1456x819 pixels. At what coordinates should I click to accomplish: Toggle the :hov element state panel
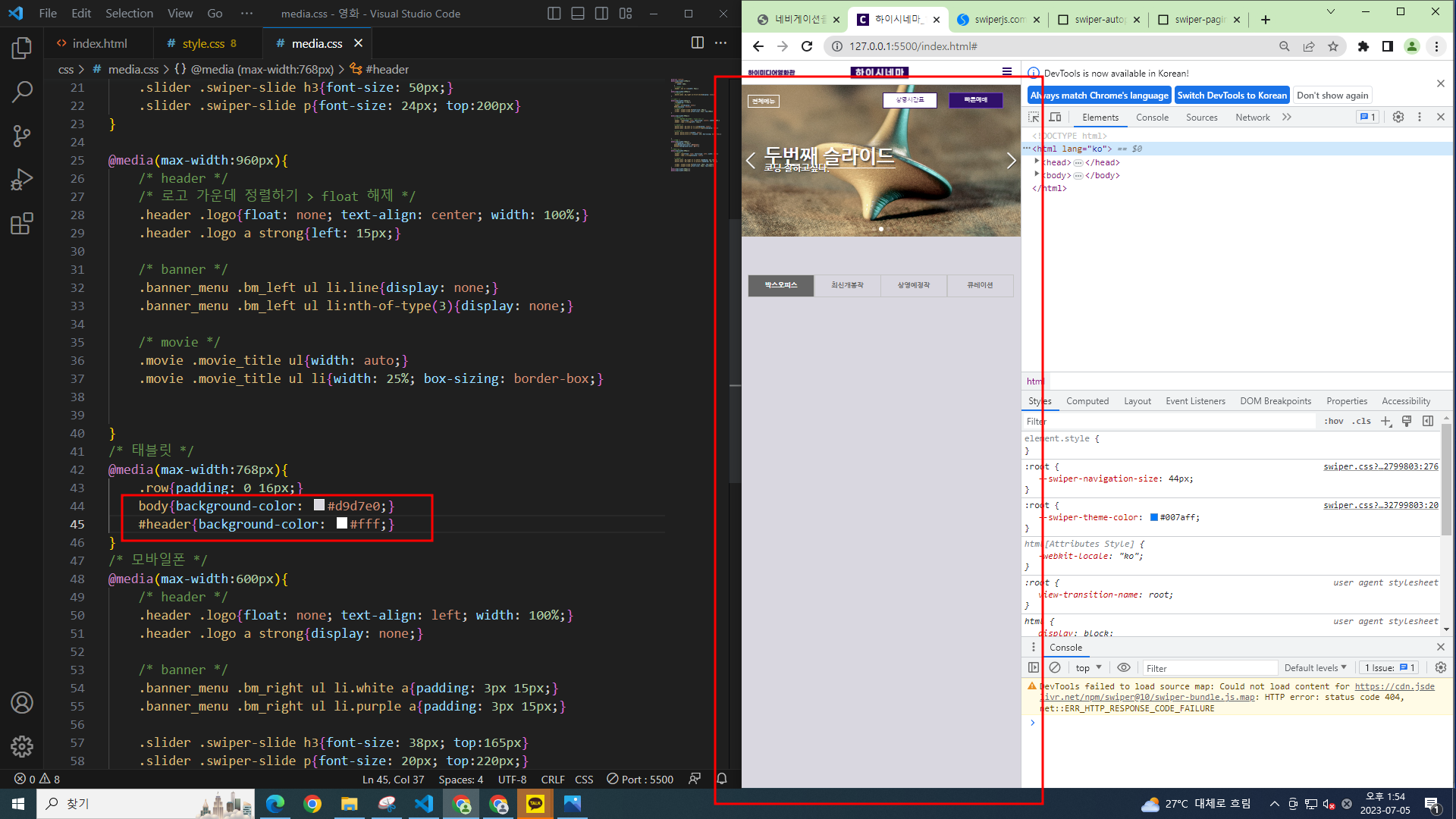[1334, 422]
